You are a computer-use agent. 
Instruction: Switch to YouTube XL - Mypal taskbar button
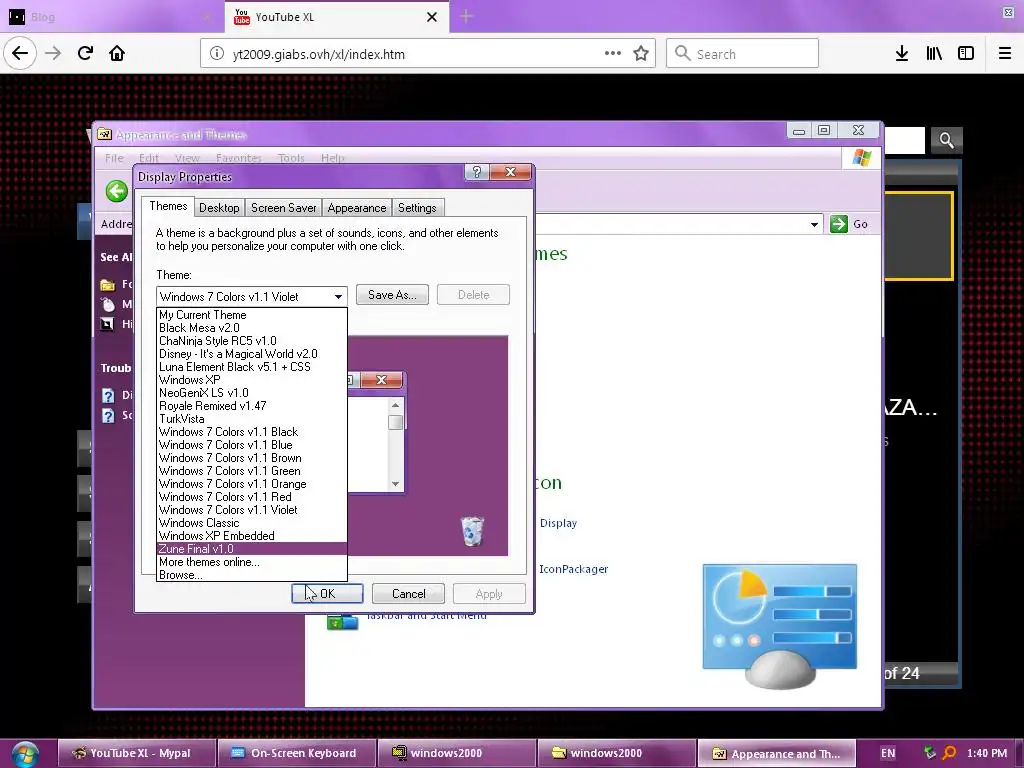coord(136,754)
